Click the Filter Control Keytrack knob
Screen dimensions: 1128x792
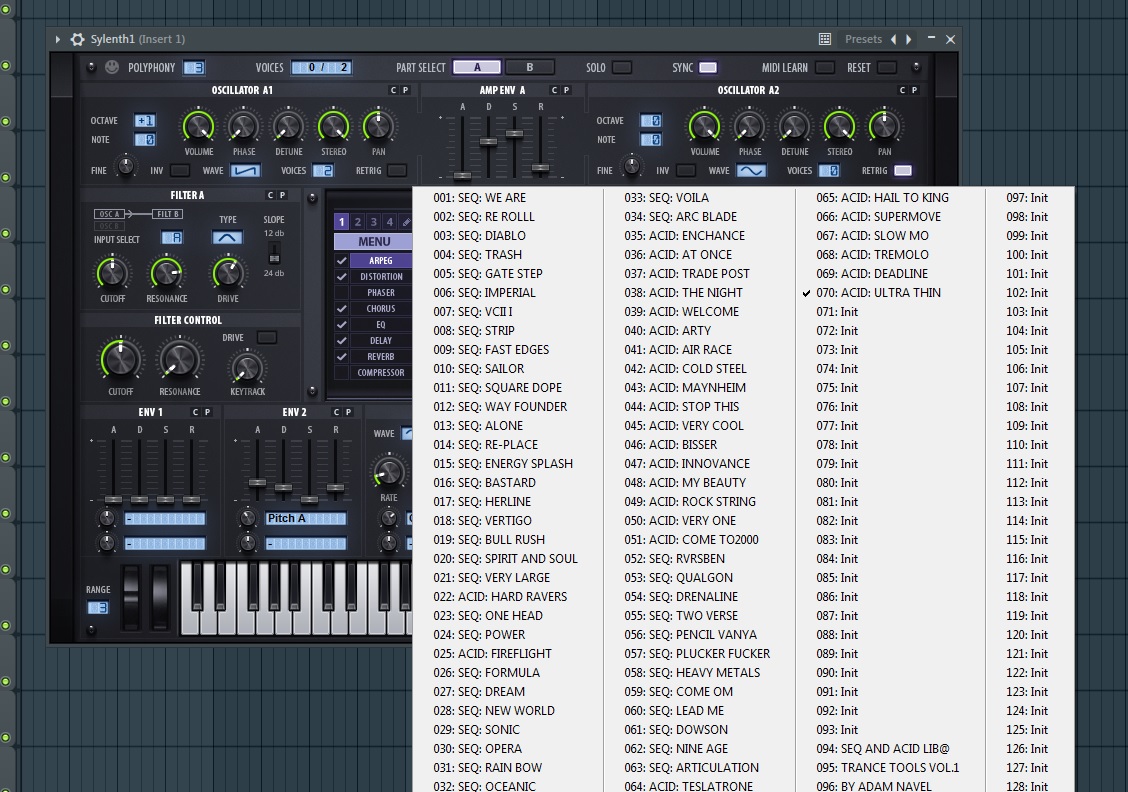(x=247, y=368)
